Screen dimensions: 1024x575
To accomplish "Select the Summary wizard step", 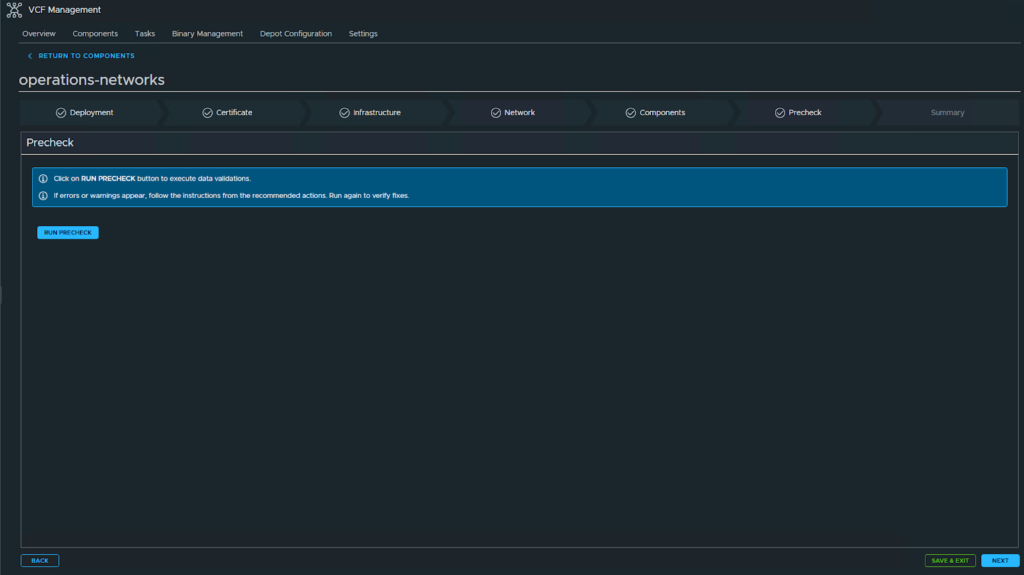I will coord(947,112).
